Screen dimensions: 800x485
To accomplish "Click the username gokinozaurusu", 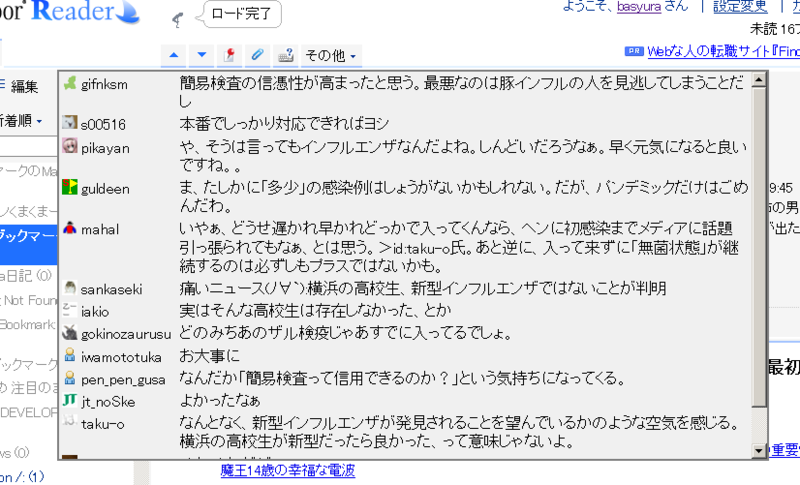I will point(126,334).
